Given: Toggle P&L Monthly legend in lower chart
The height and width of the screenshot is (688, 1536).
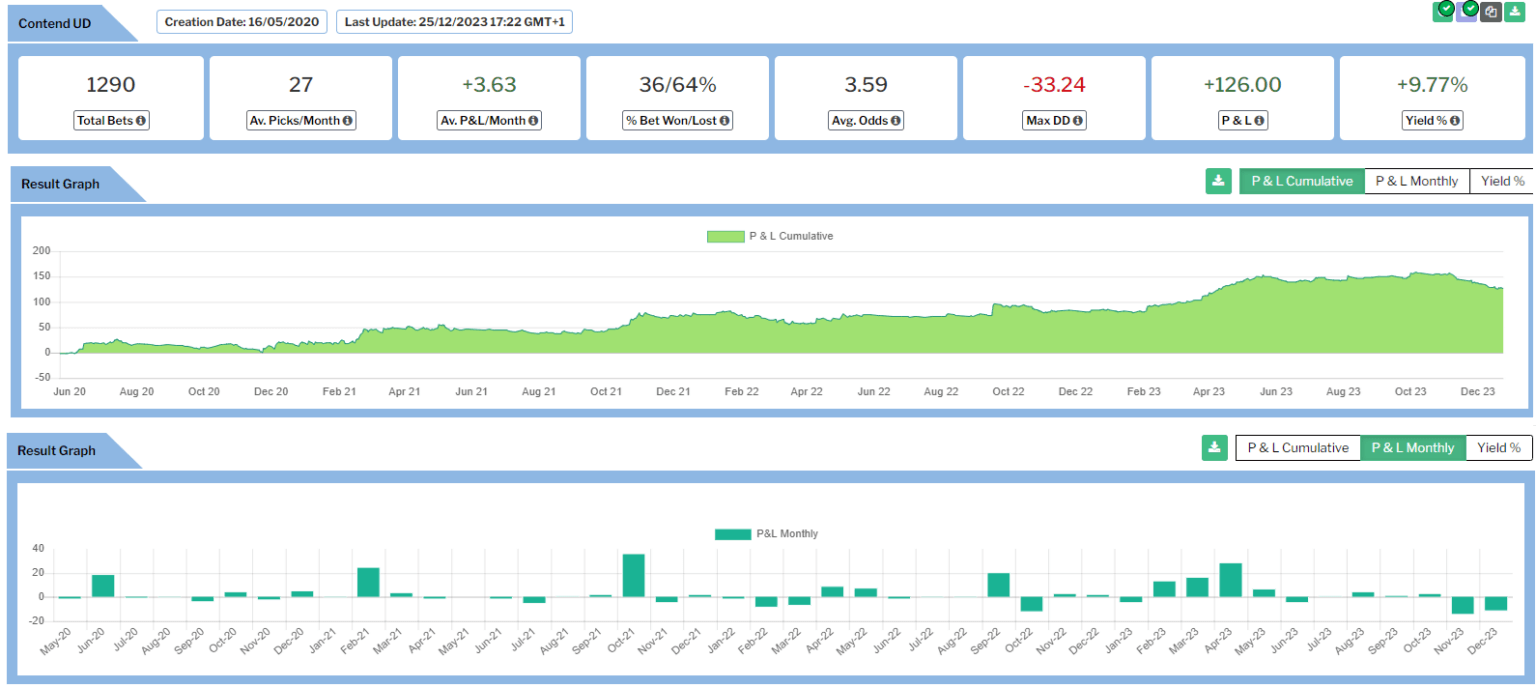Looking at the screenshot, I should tap(766, 534).
